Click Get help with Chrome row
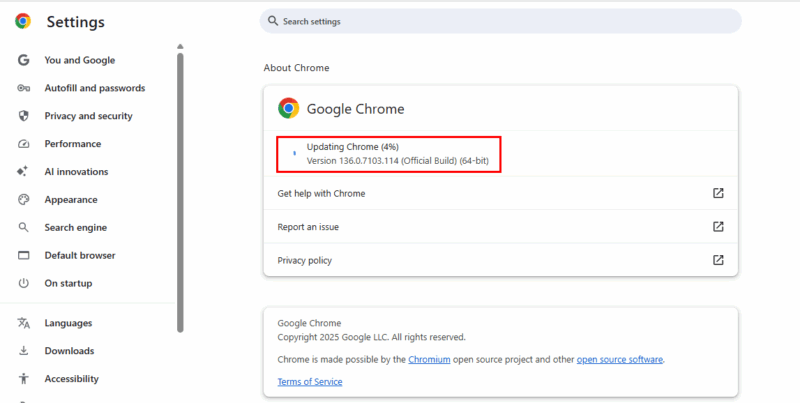 click(x=501, y=193)
